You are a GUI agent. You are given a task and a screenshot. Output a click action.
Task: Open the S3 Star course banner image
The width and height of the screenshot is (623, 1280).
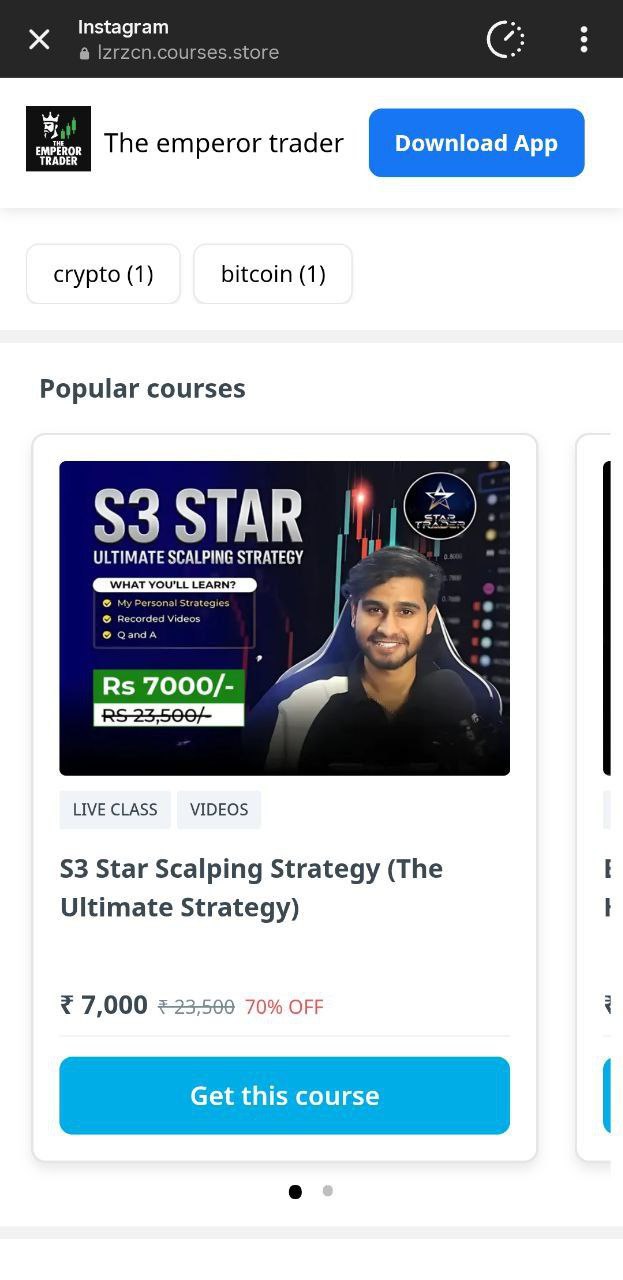click(285, 618)
